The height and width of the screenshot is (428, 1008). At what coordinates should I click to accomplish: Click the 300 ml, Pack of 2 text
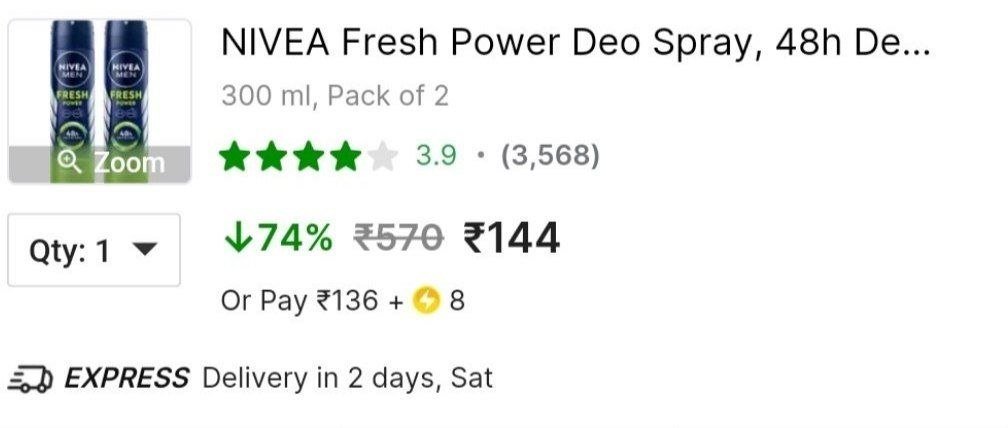[x=335, y=96]
